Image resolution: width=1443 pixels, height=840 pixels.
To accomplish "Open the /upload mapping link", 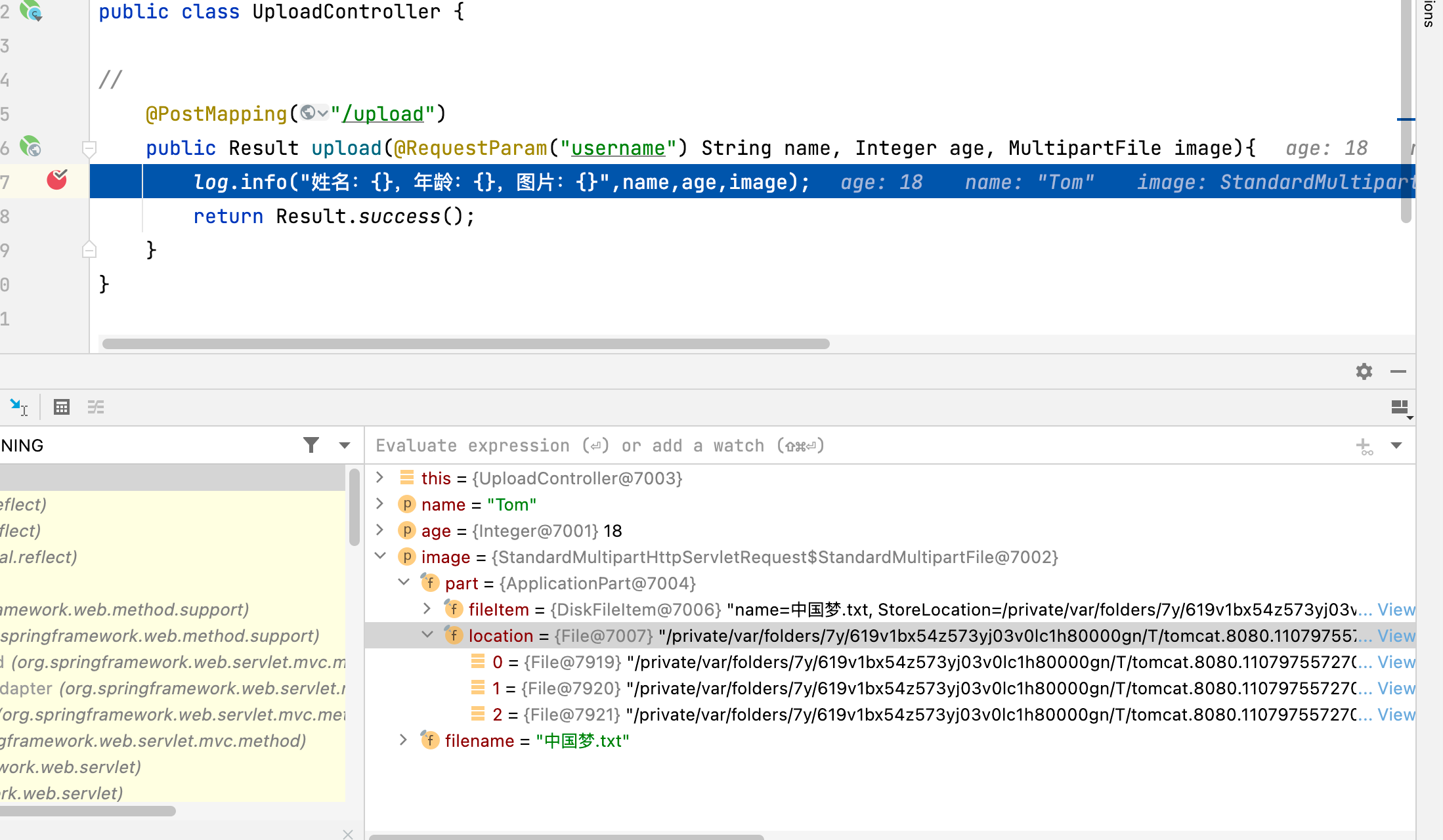I will [x=383, y=114].
